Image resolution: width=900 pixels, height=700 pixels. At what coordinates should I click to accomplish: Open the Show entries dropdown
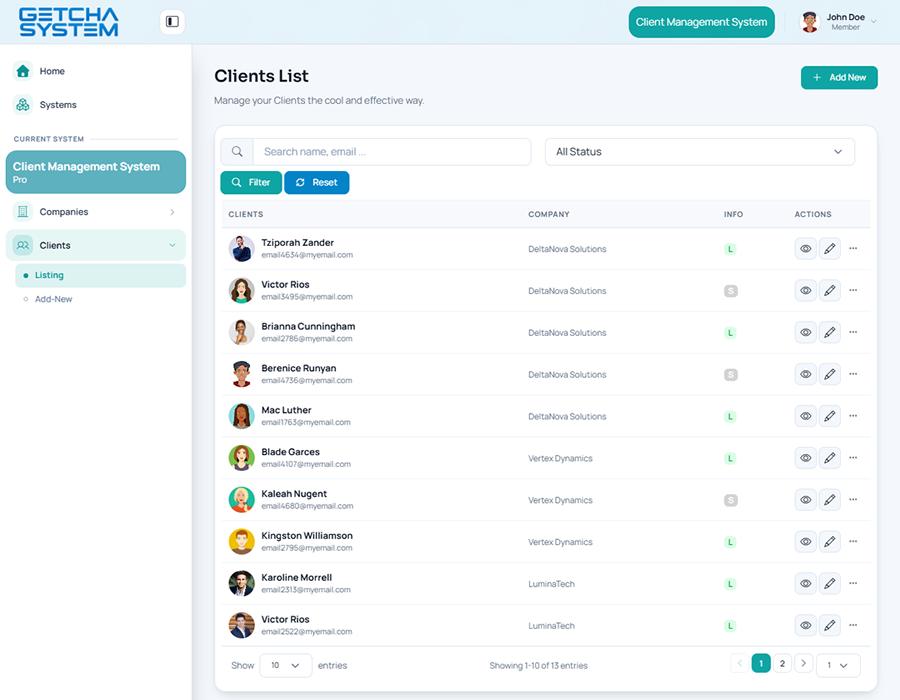click(x=285, y=665)
